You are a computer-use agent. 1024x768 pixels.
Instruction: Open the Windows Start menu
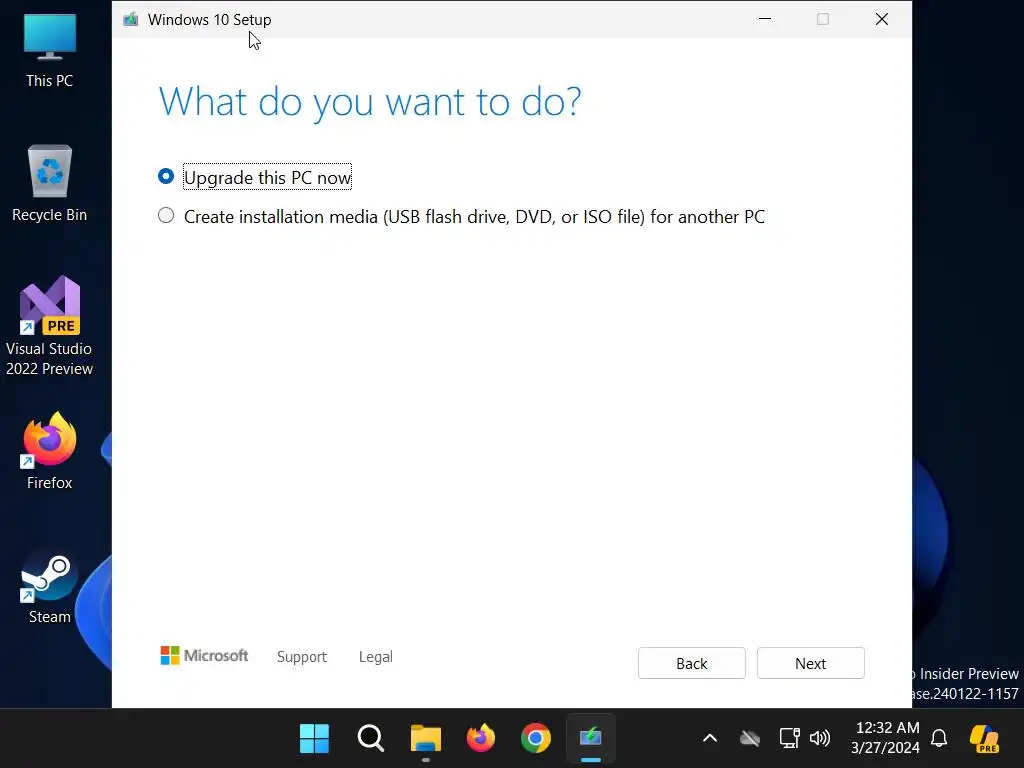pyautogui.click(x=314, y=738)
